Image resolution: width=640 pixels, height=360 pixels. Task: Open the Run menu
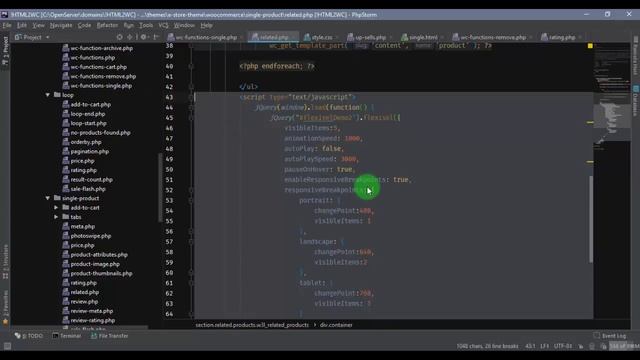coord(129,25)
